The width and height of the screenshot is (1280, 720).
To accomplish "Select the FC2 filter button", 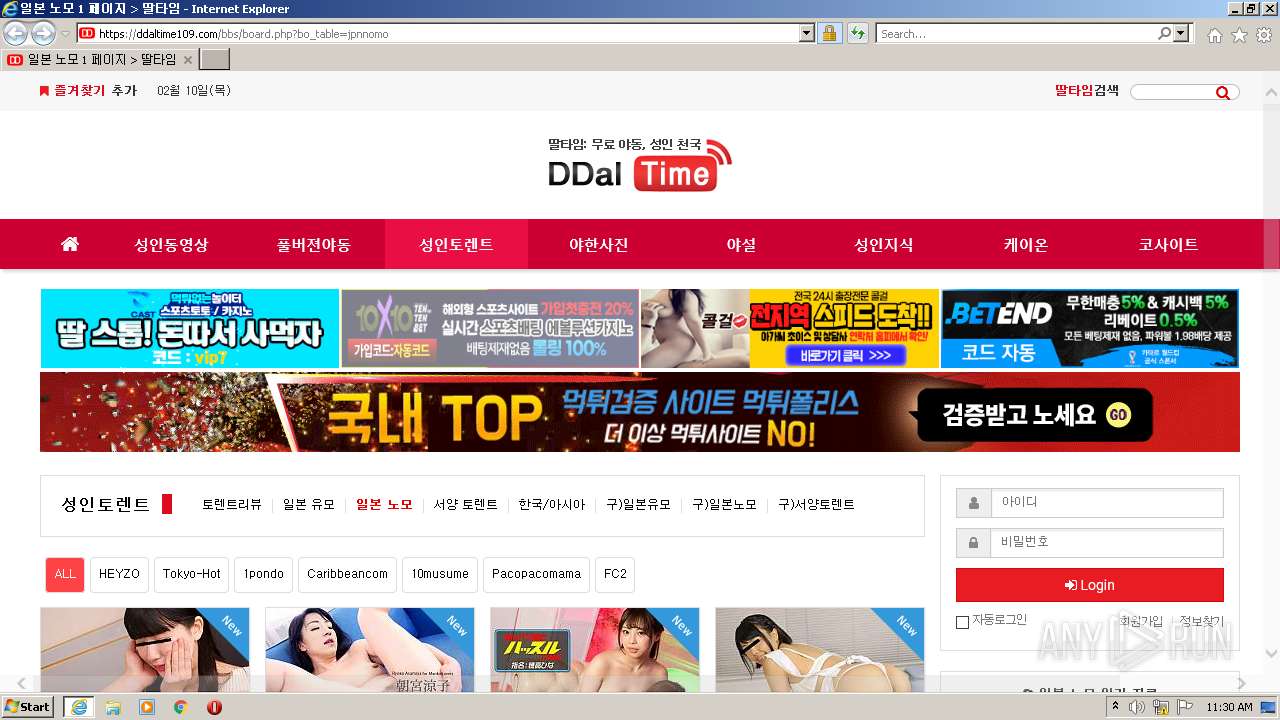I will (615, 574).
